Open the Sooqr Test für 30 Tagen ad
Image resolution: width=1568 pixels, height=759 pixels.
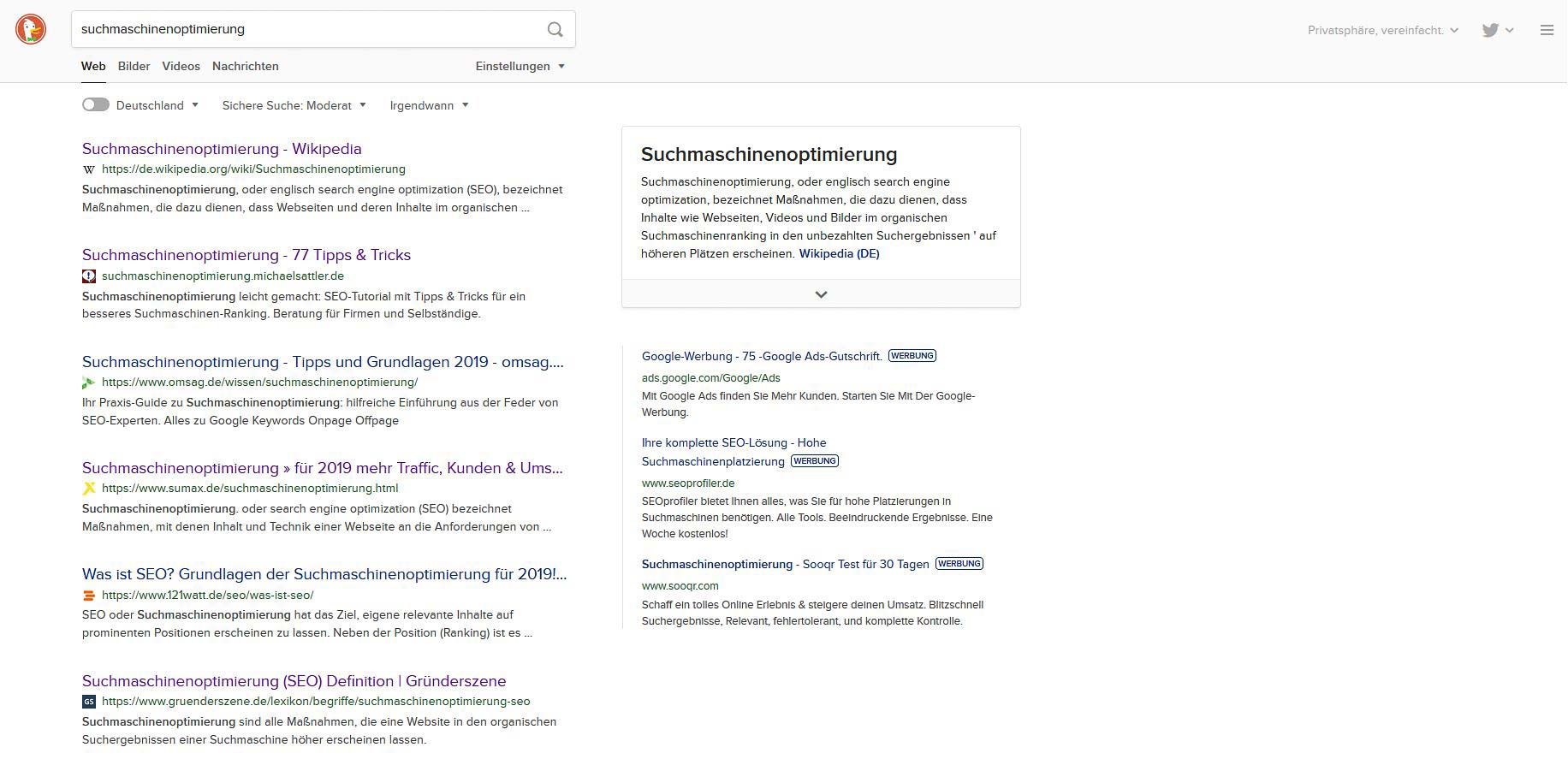click(786, 564)
